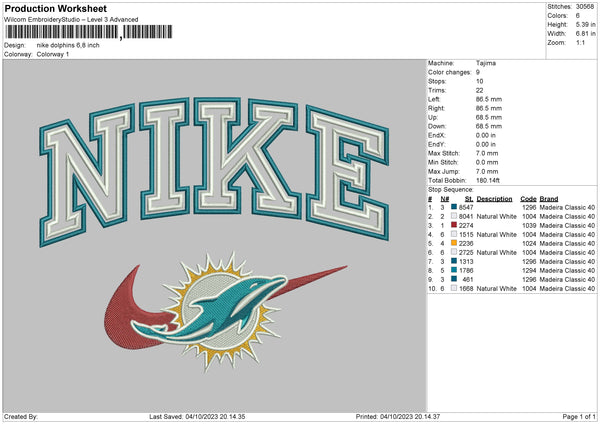Click the 'Colors:' label in the summary

pyautogui.click(x=557, y=16)
